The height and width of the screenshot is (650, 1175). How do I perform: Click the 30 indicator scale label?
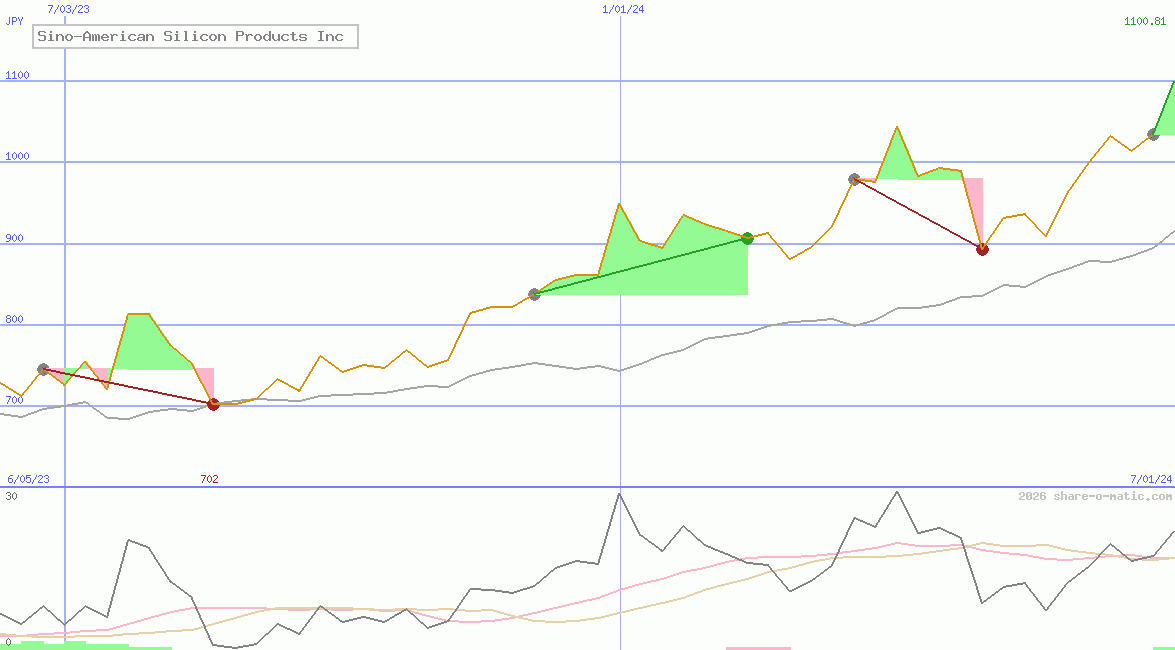[x=11, y=496]
